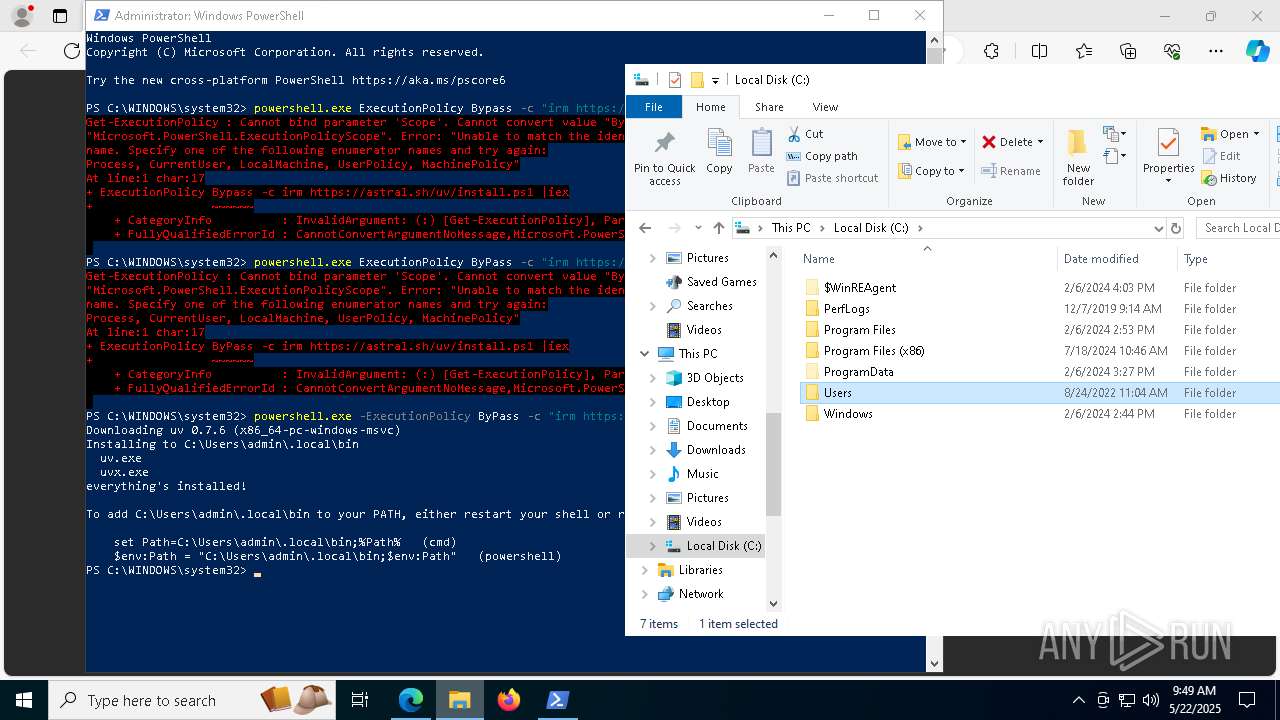Open the Delete options dropdown

point(1040,142)
